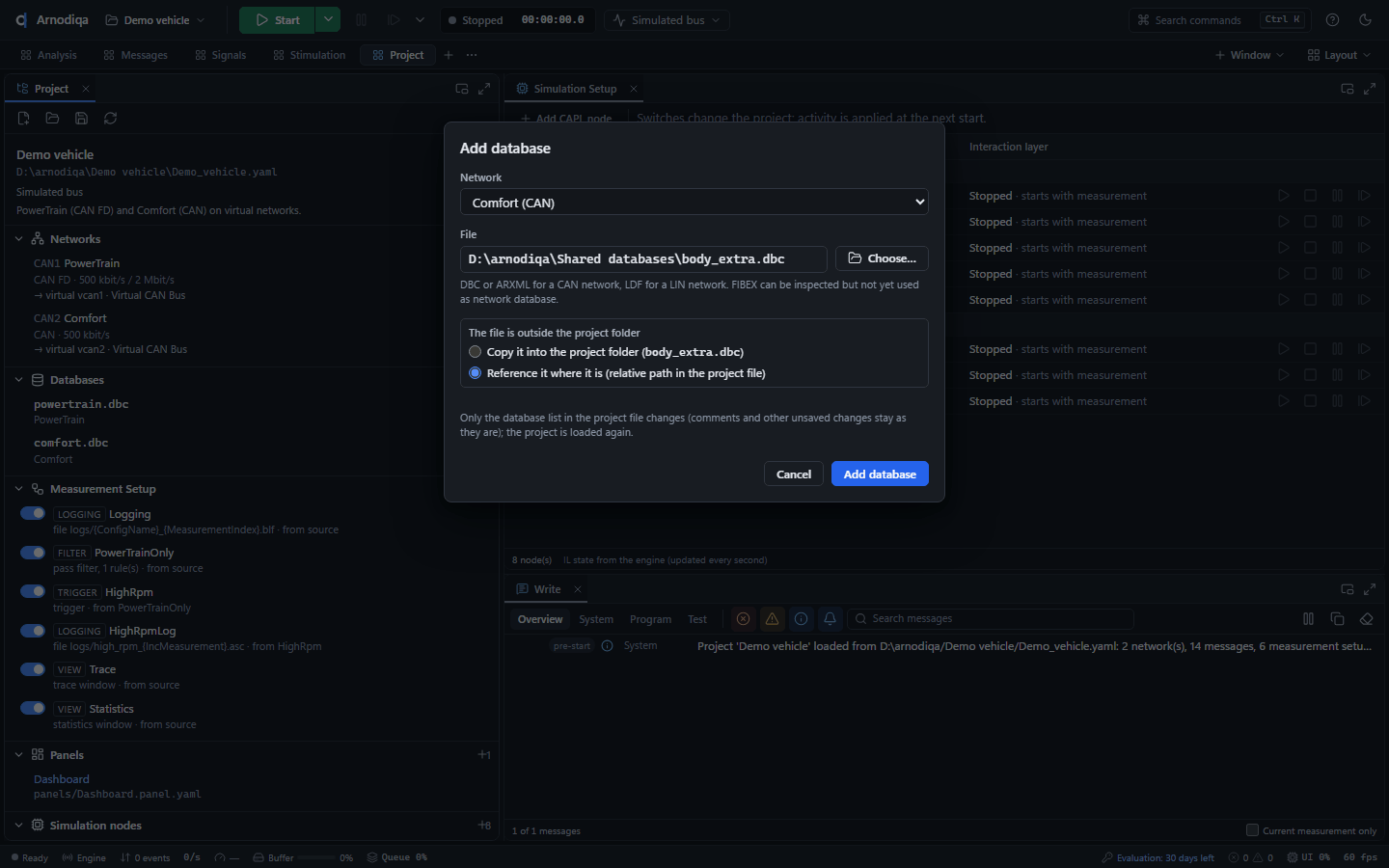Click the new project file icon
The width and height of the screenshot is (1389, 868).
coord(23,119)
